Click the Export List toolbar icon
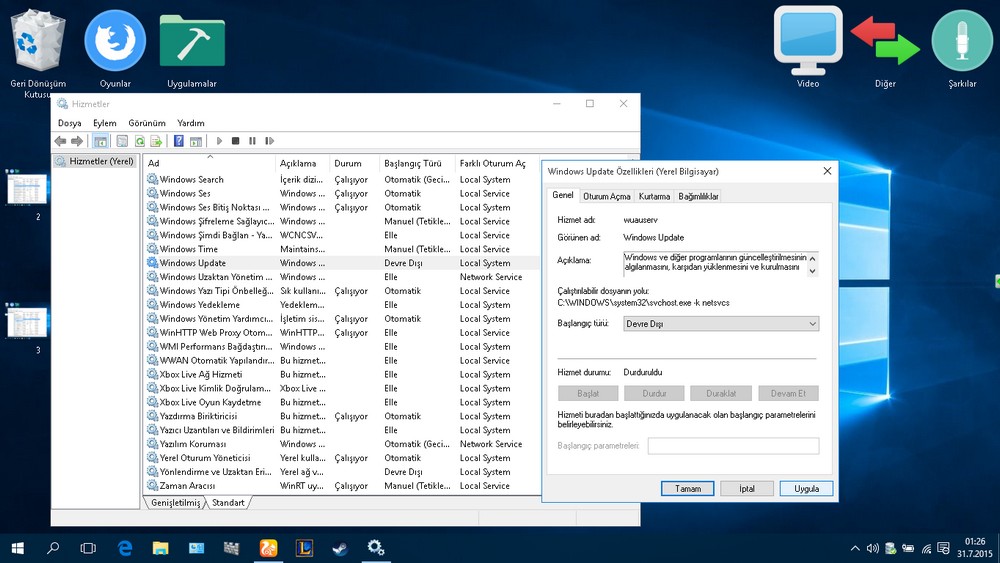This screenshot has height=563, width=1000. (x=156, y=141)
